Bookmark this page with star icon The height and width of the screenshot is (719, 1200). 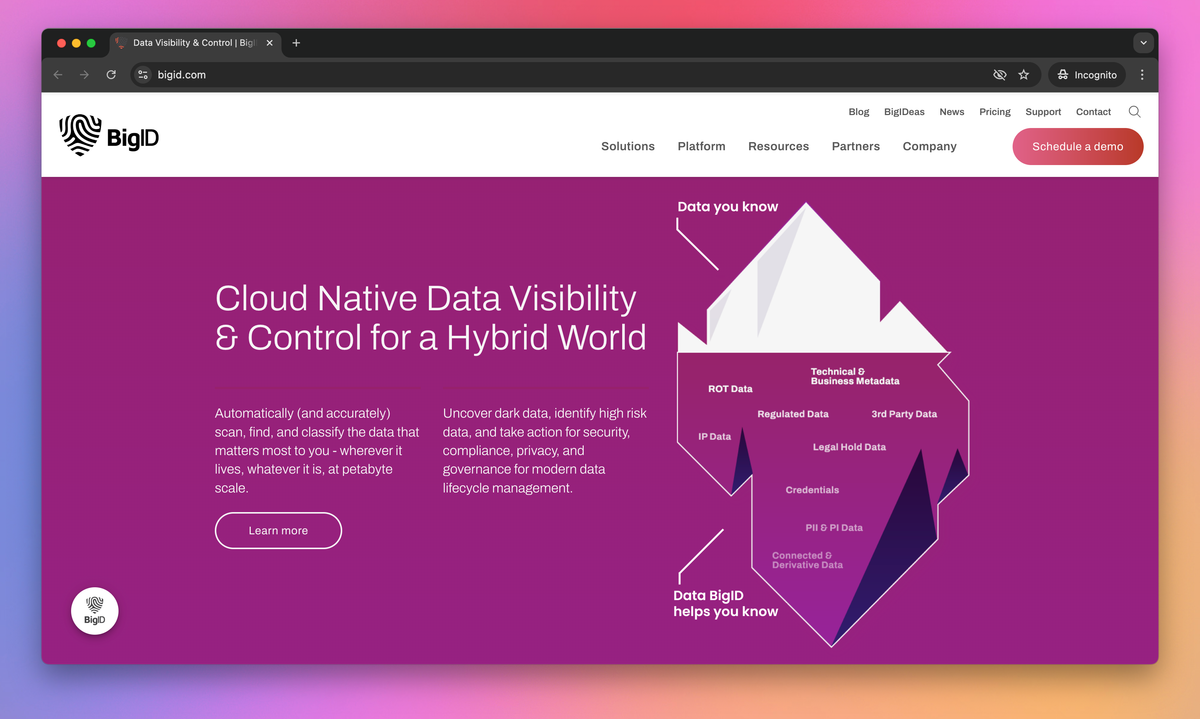coord(1024,75)
